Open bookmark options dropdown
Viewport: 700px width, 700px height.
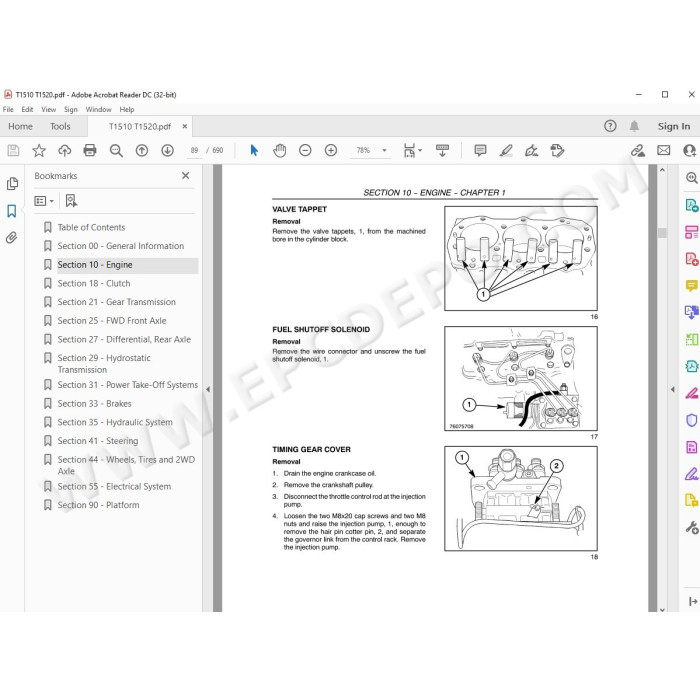44,201
